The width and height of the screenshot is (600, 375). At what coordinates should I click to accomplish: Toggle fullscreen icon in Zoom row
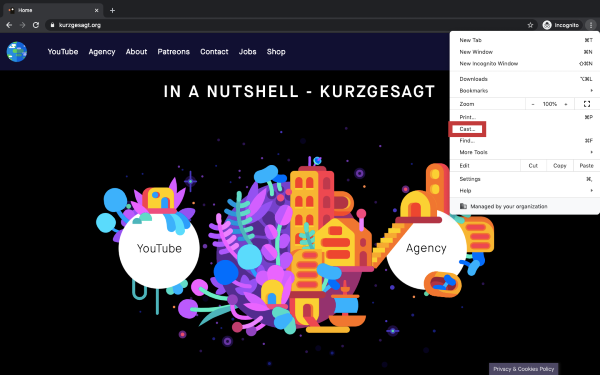[587, 104]
